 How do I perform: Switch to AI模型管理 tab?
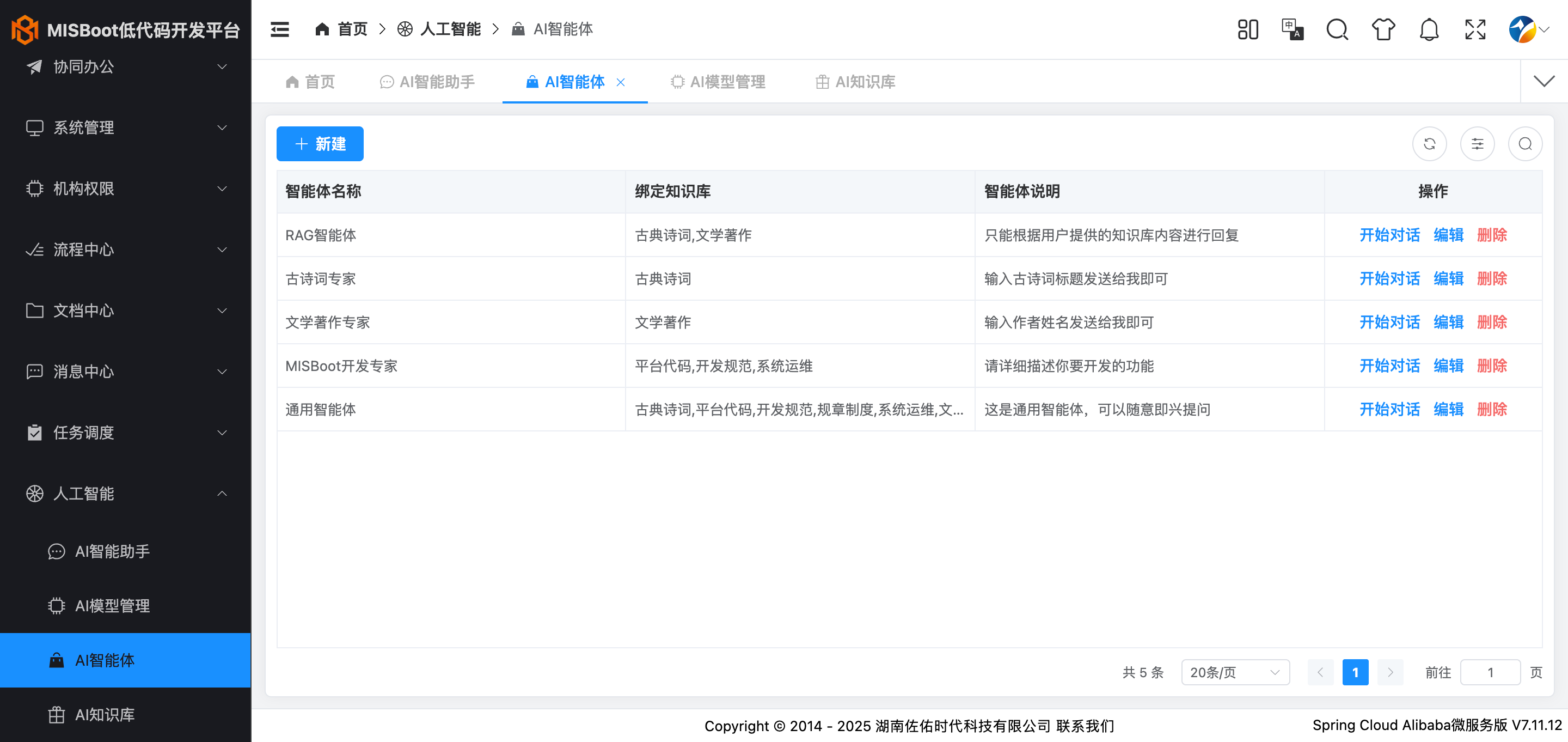[718, 82]
